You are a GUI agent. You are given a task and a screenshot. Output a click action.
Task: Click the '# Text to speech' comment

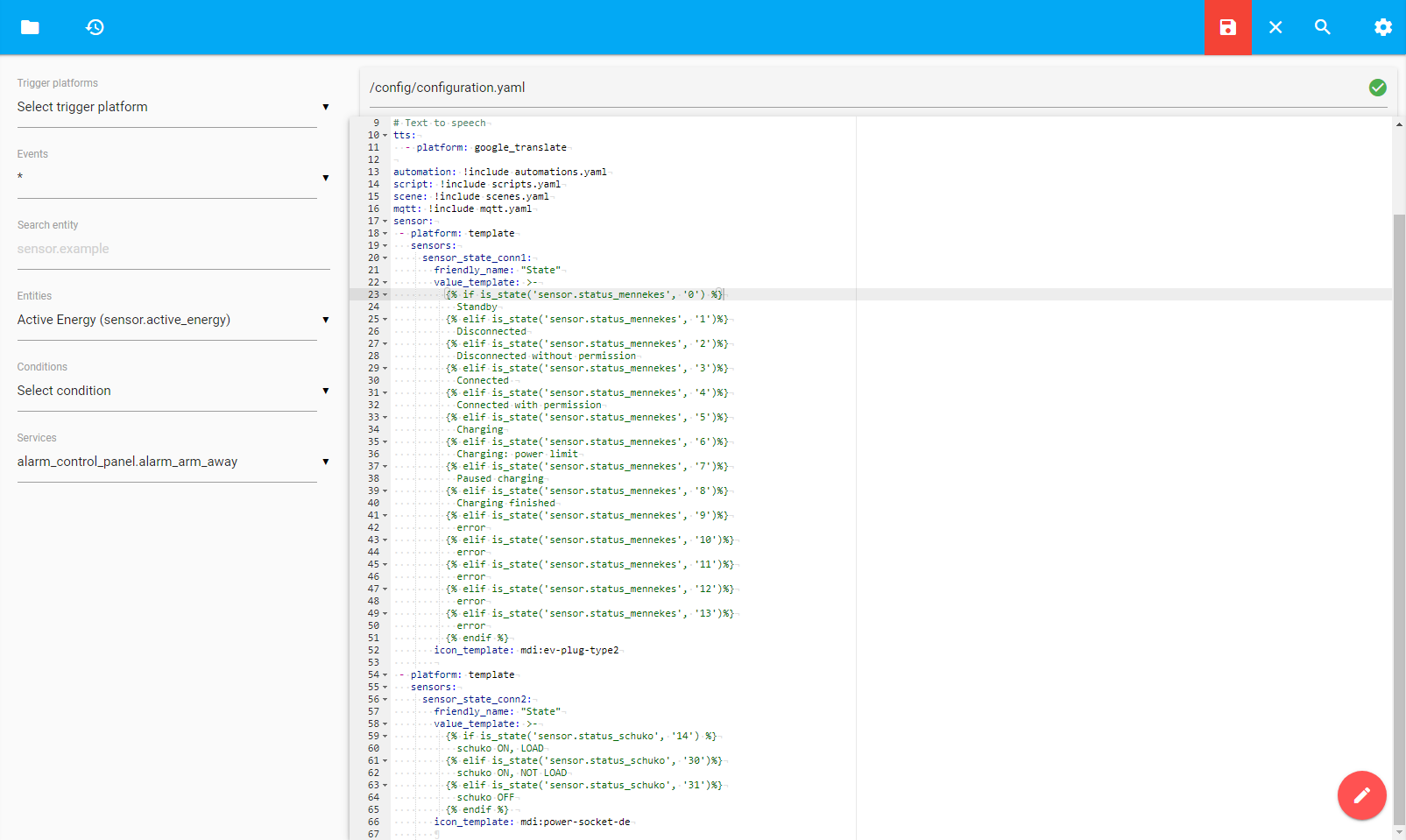point(440,123)
